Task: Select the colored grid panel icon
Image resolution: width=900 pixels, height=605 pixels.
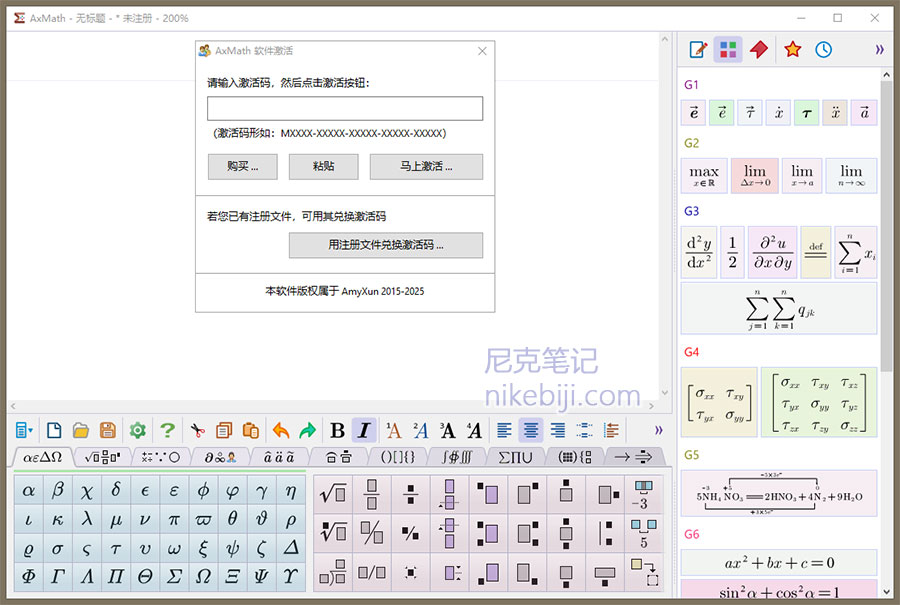Action: [x=728, y=49]
